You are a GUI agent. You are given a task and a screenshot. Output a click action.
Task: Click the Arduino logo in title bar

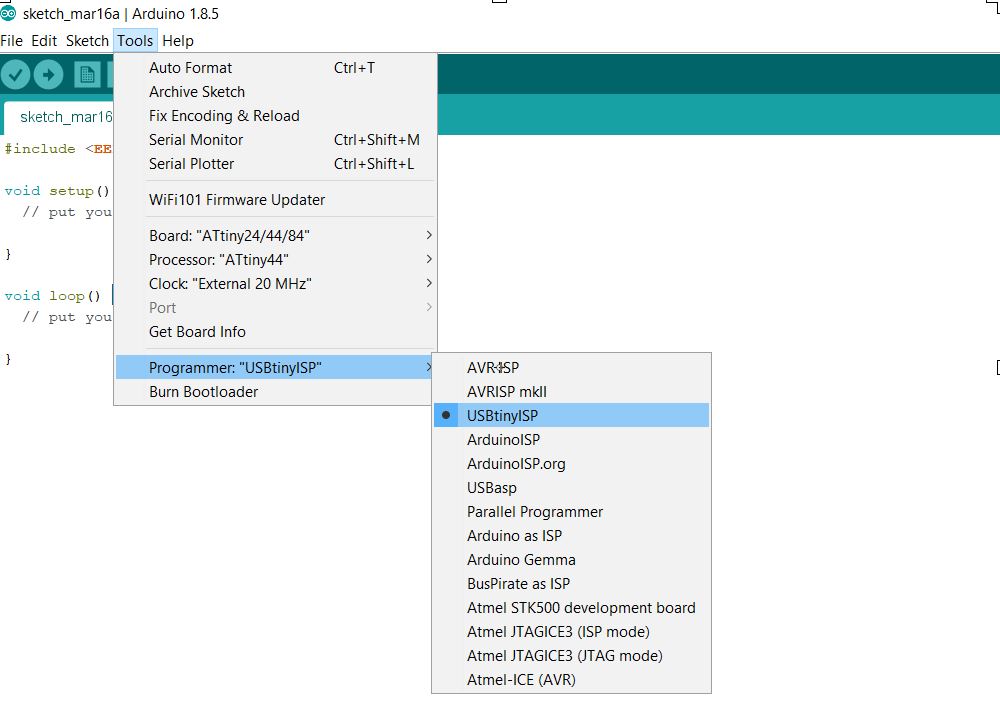[x=8, y=13]
